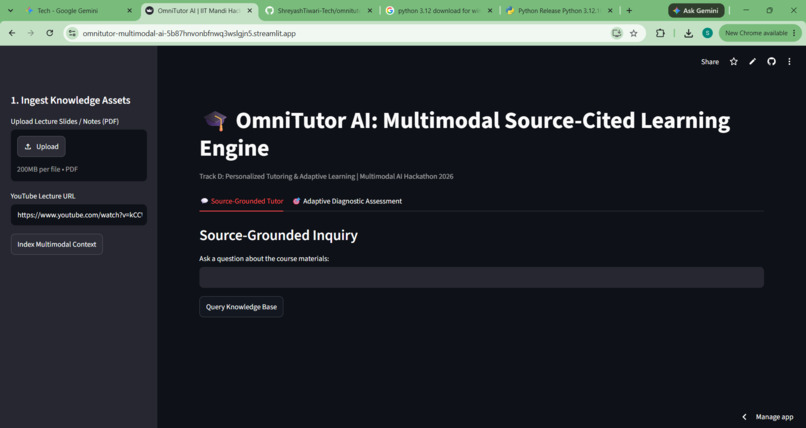The height and width of the screenshot is (428, 806).
Task: Click the YouTube Lecture URL field
Action: coord(79,215)
